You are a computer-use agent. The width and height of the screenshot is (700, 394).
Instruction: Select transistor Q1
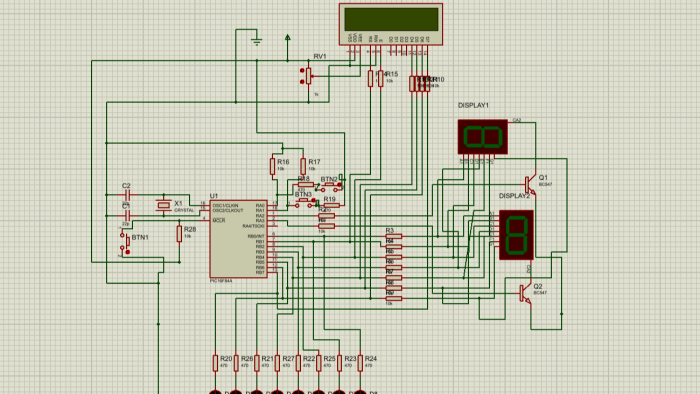[530, 184]
